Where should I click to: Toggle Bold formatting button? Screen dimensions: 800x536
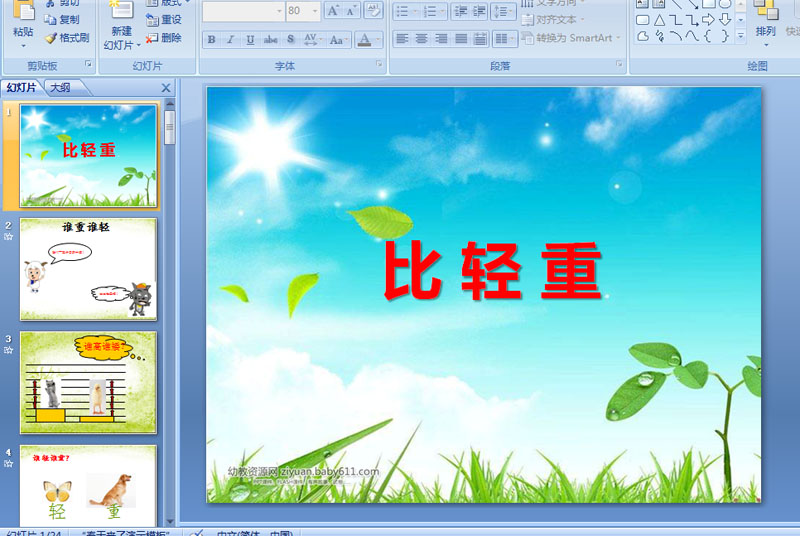(x=211, y=39)
